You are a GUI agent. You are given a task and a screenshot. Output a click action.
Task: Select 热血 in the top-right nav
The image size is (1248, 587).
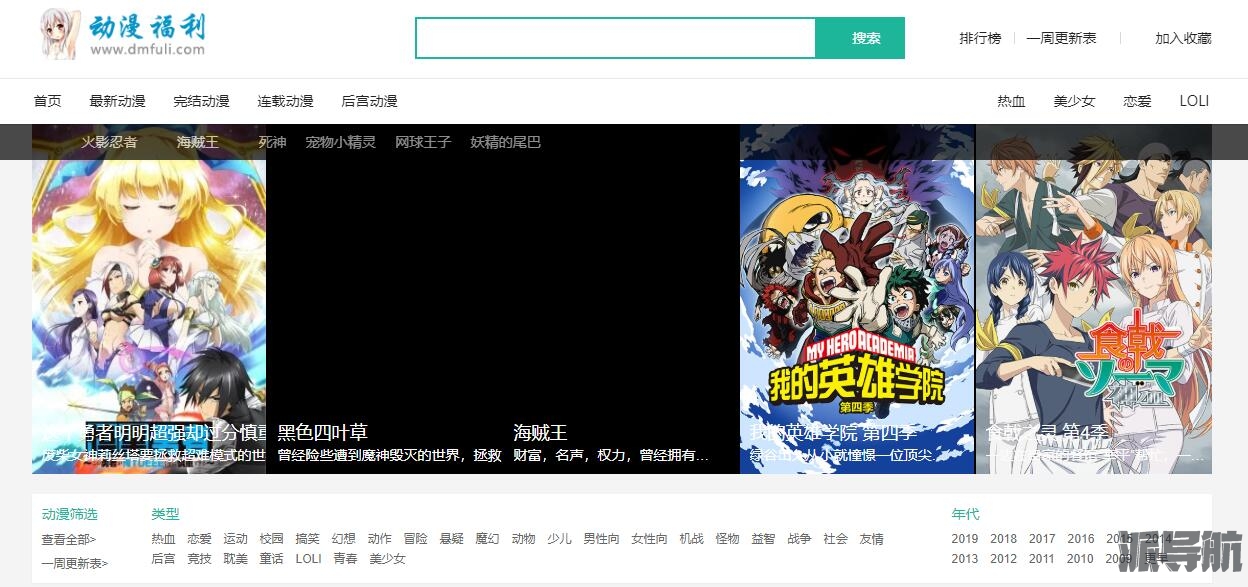point(1011,101)
